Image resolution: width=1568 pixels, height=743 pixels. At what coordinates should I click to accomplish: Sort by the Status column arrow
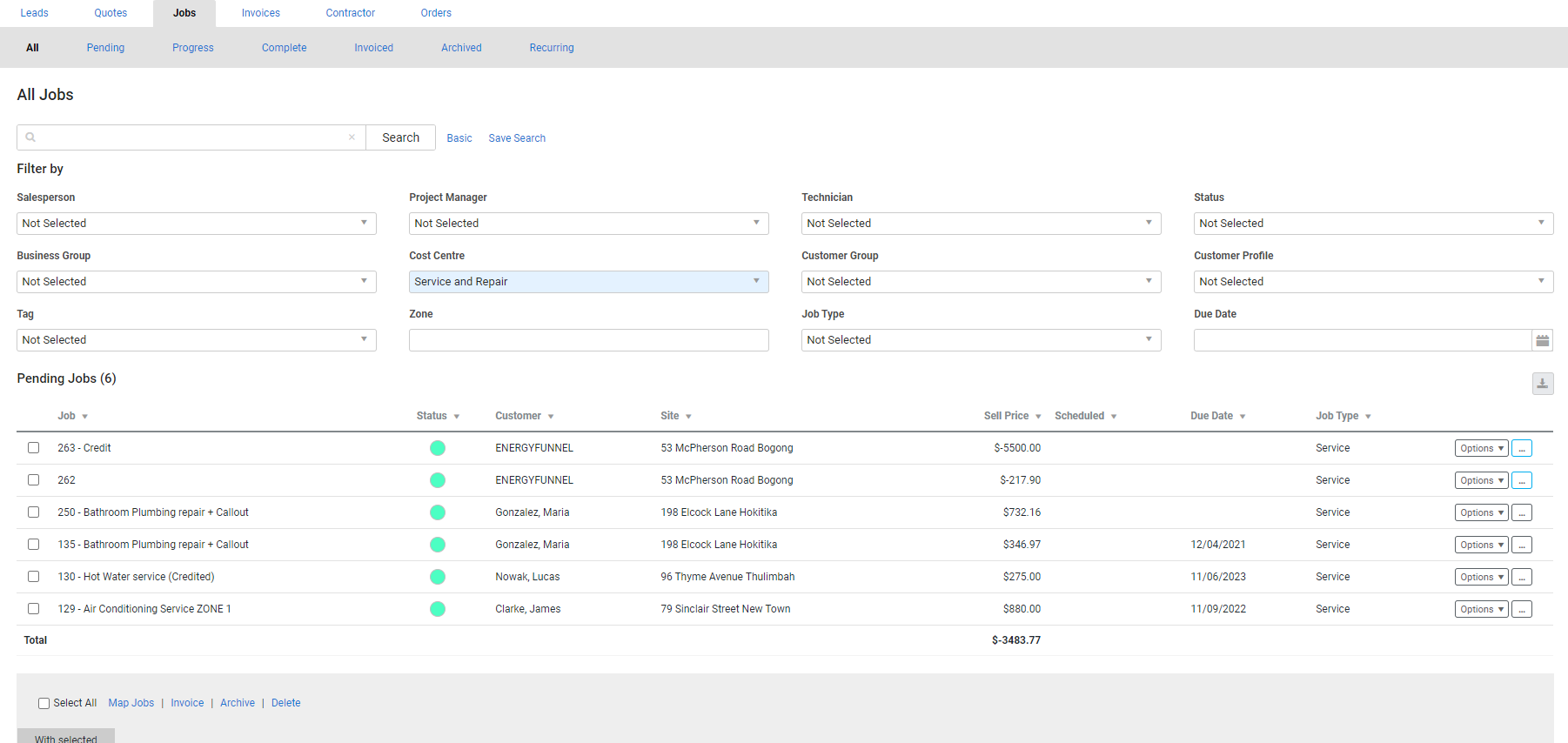(457, 417)
